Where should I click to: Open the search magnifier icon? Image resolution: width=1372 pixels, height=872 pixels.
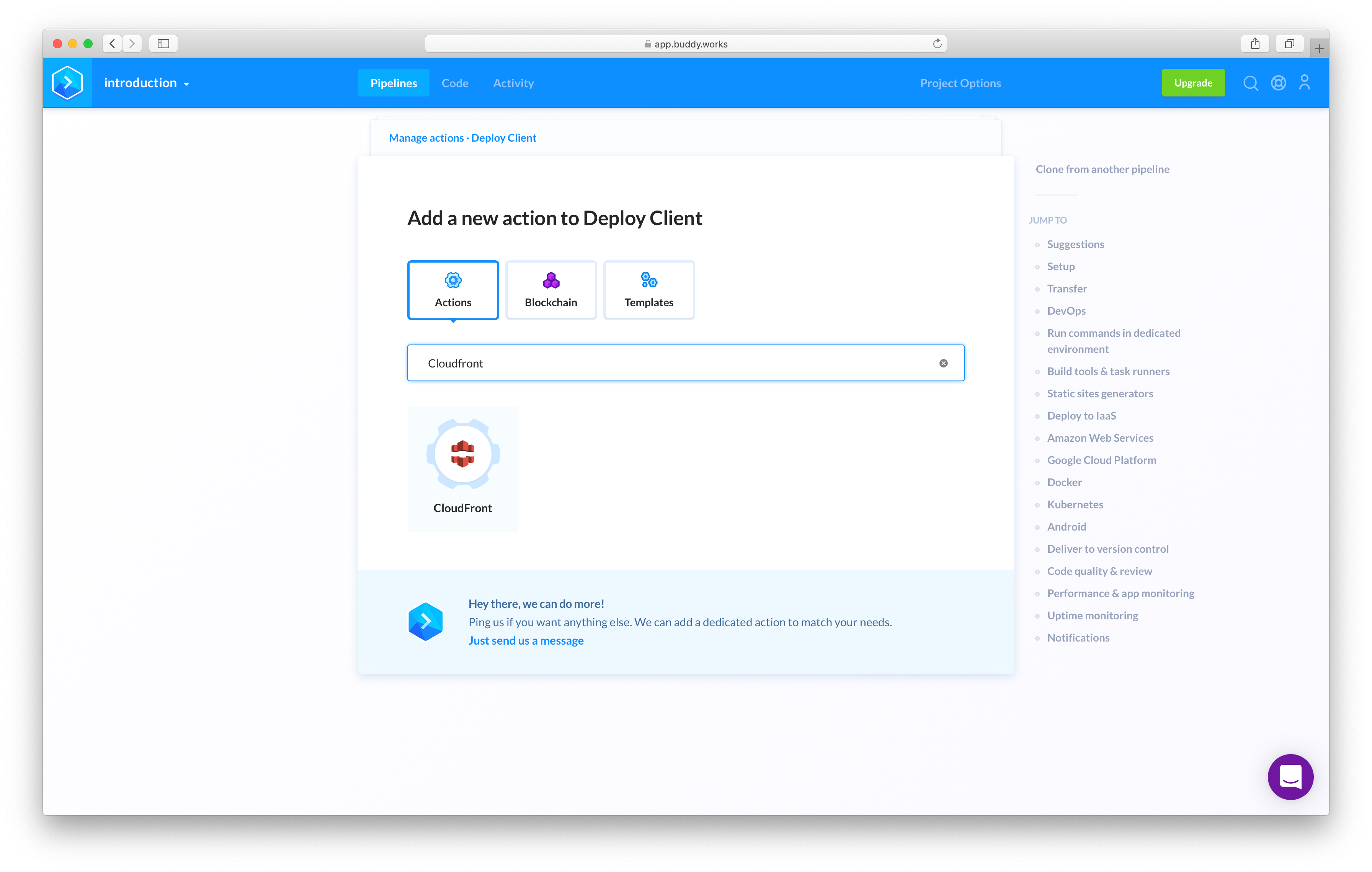(x=1250, y=83)
